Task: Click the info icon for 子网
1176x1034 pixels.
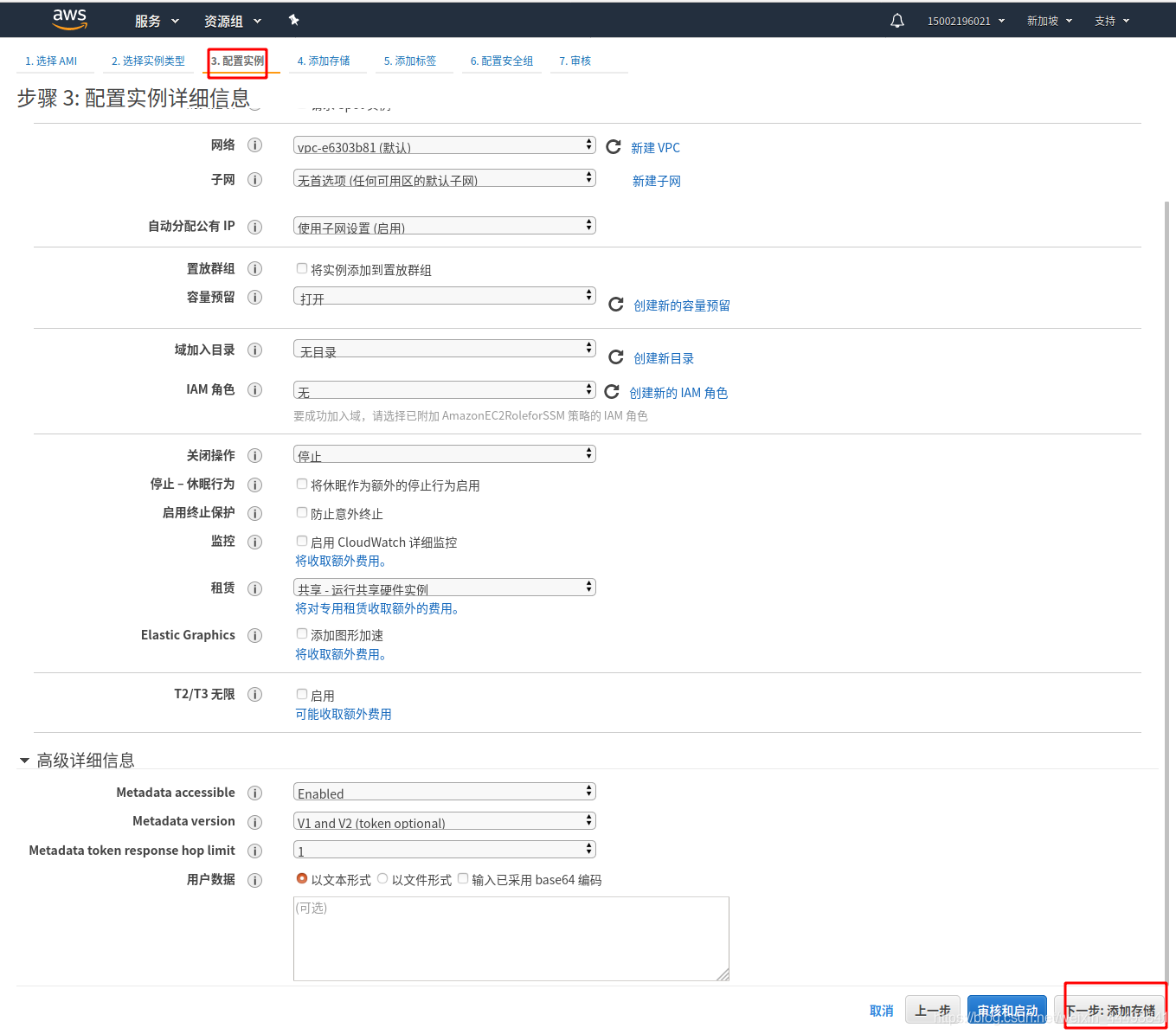Action: 255,180
